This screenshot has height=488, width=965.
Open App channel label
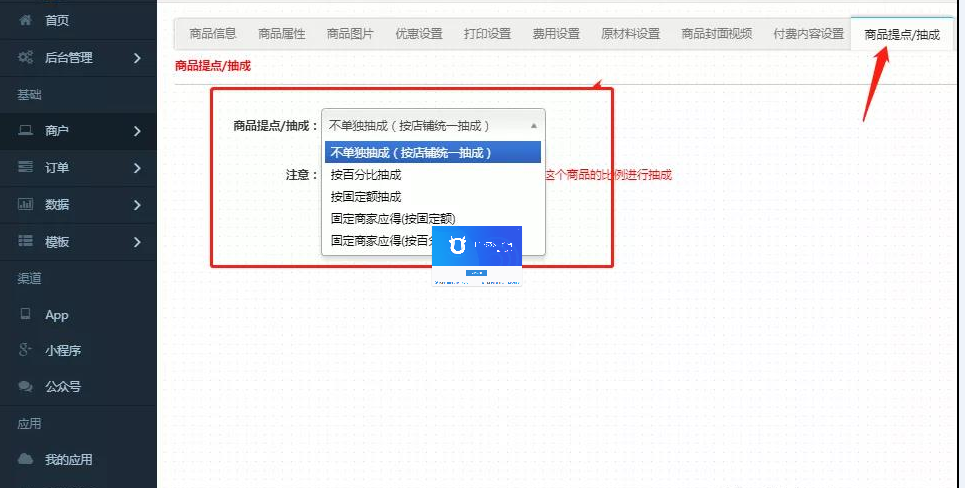coord(57,315)
